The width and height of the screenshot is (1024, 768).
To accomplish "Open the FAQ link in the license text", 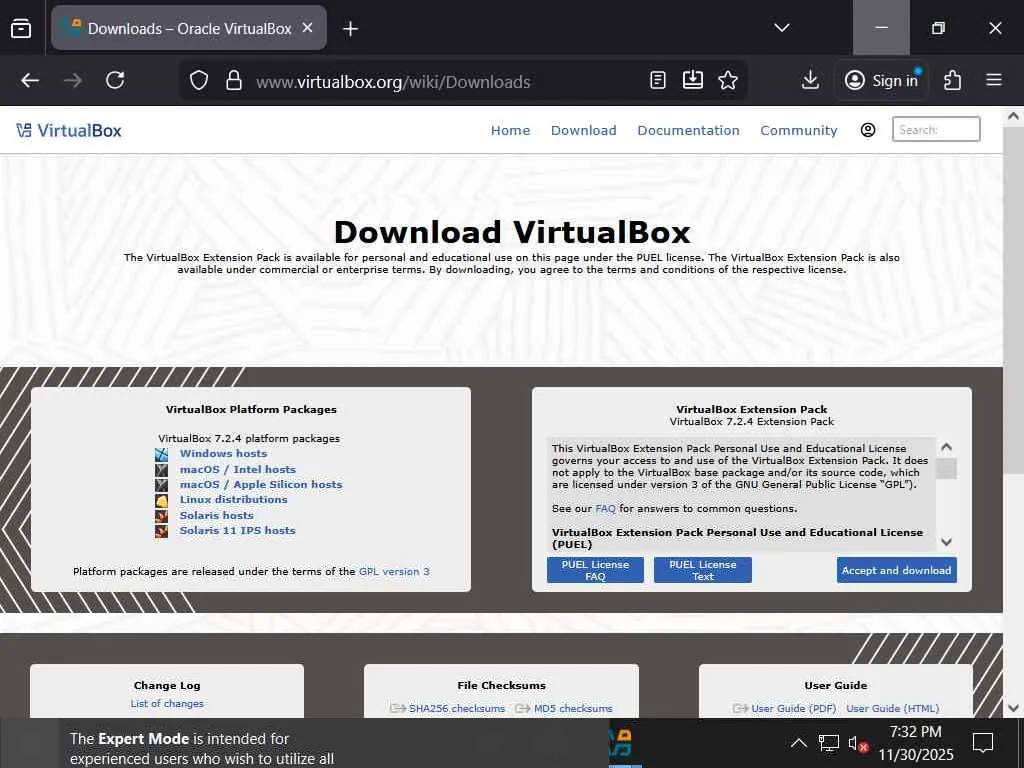I will 605,509.
